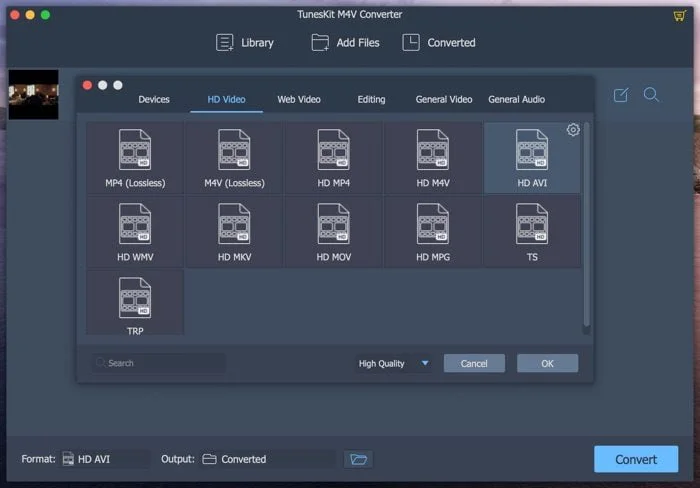Pick the TS format tile

point(532,232)
